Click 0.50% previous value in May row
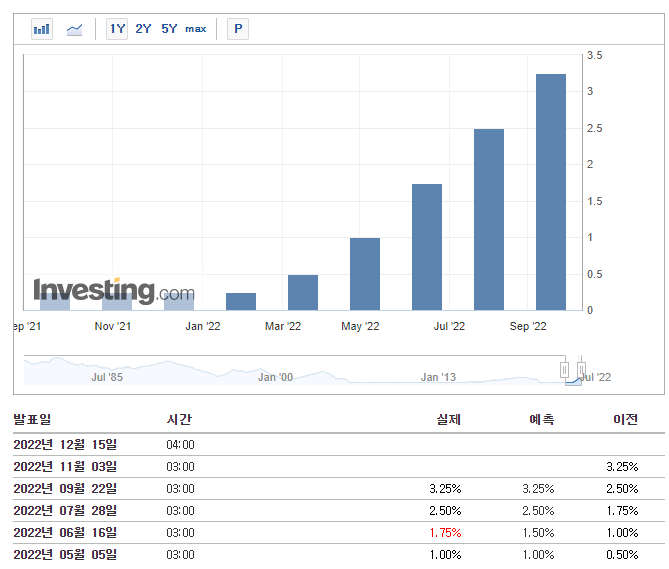Image resolution: width=669 pixels, height=569 pixels. [622, 555]
